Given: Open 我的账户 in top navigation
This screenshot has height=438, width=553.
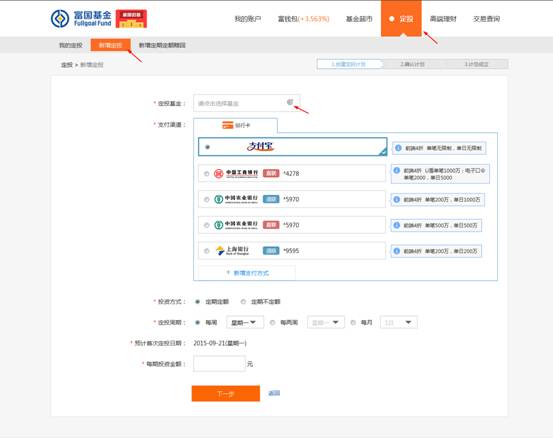Looking at the screenshot, I should point(248,19).
